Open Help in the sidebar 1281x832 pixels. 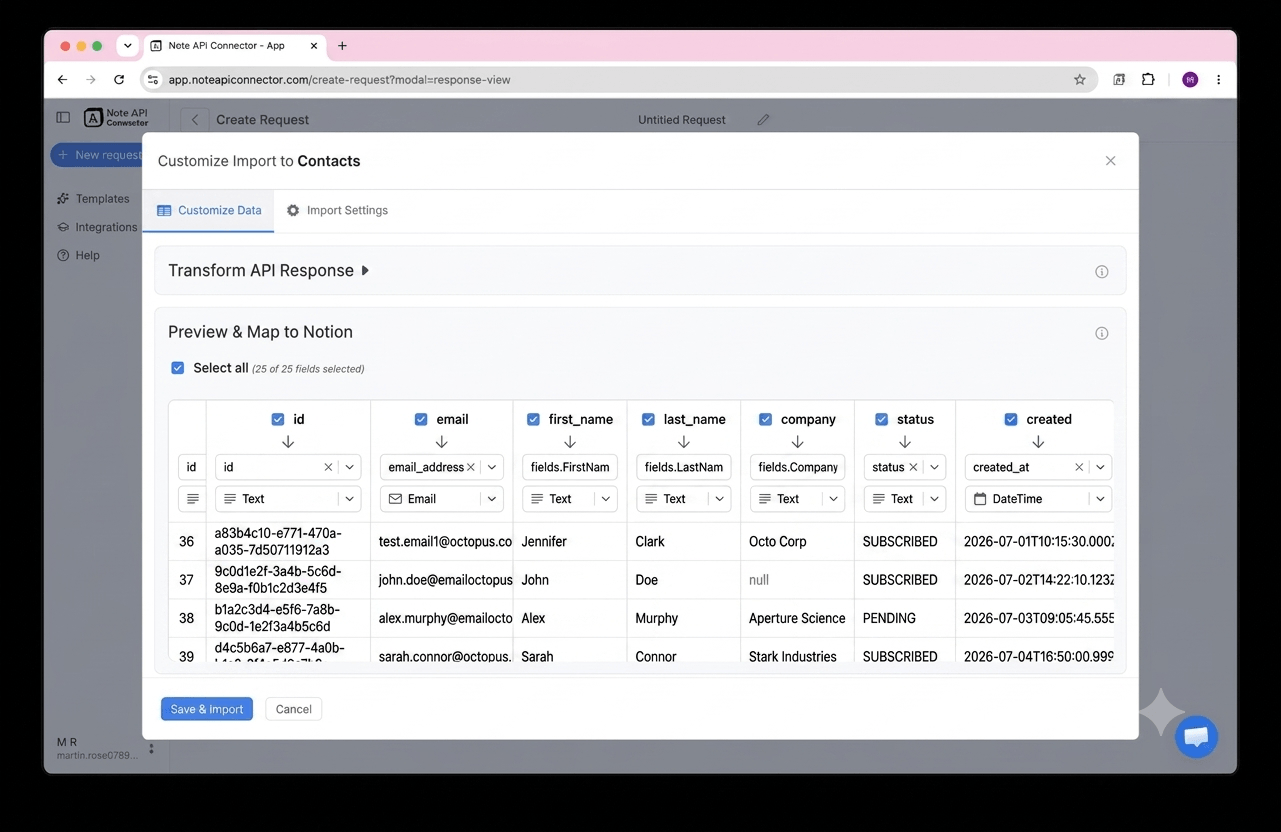78,255
